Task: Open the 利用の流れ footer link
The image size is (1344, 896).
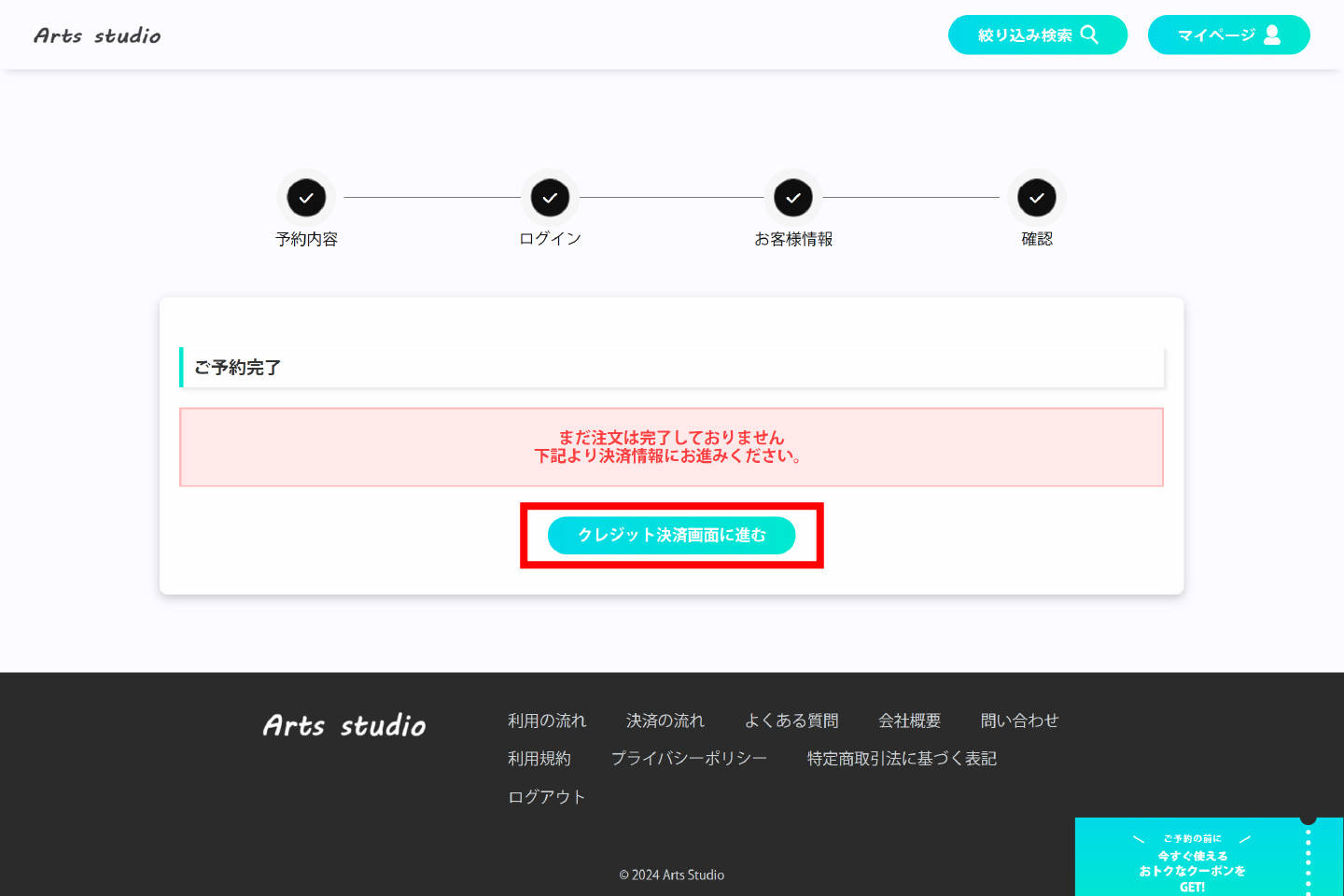Action: (547, 721)
